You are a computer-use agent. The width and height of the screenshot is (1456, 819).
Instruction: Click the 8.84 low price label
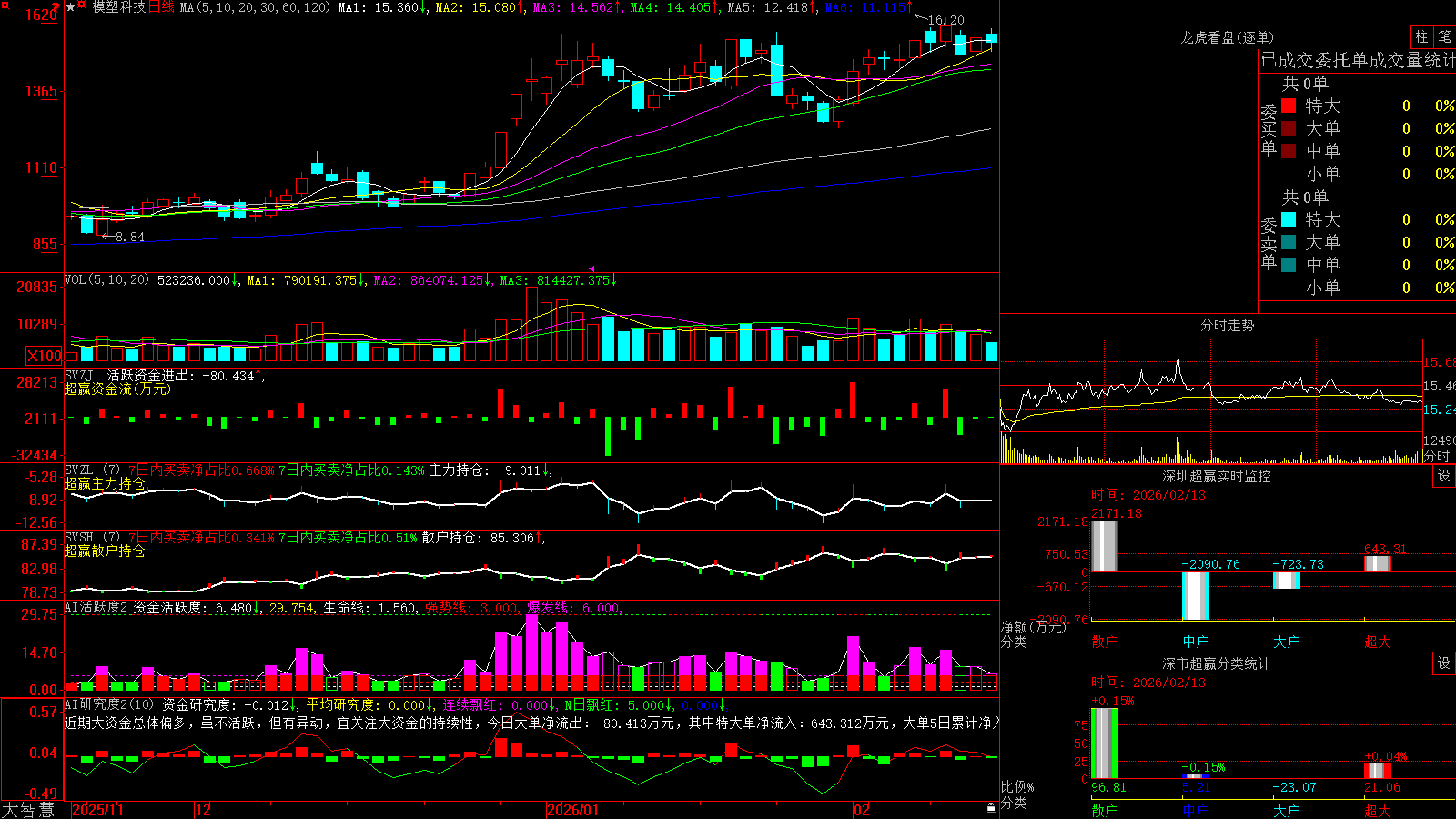click(130, 237)
